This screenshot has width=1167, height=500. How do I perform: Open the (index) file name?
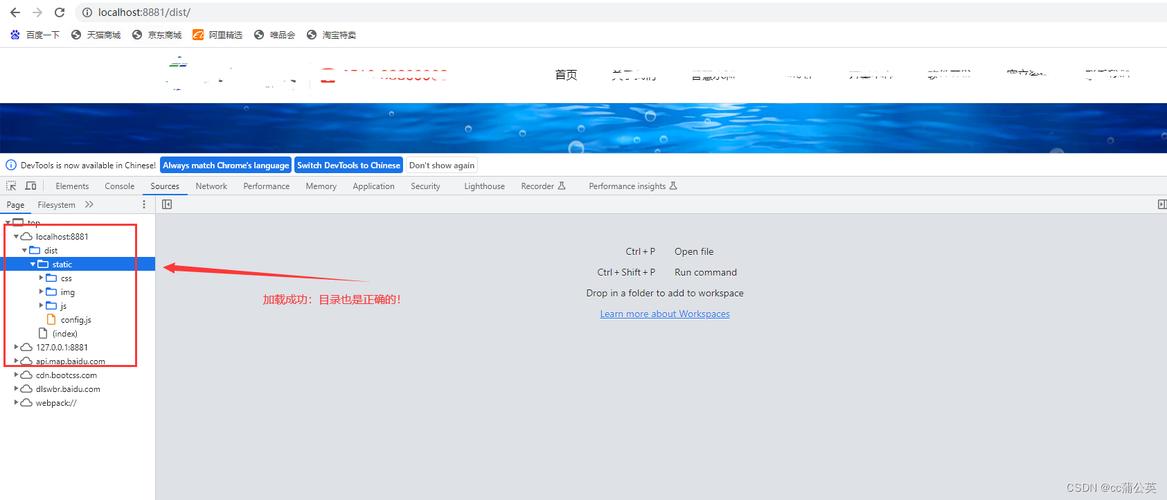tap(65, 333)
